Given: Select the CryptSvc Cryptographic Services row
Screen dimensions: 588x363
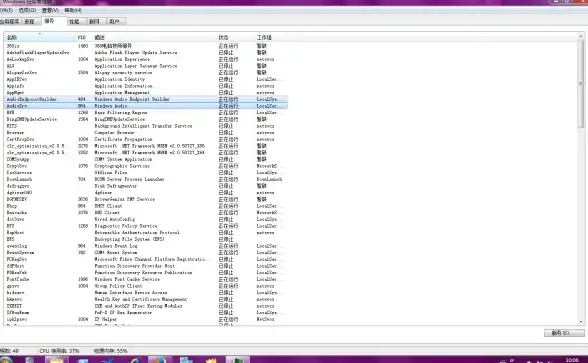Looking at the screenshot, I should [146, 166].
